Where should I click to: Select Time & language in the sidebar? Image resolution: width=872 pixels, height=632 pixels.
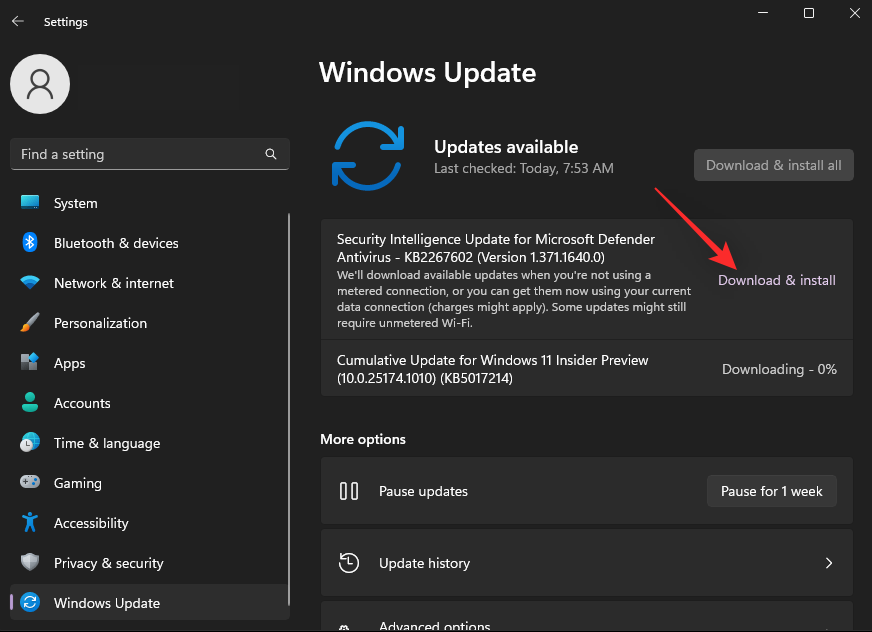107,443
